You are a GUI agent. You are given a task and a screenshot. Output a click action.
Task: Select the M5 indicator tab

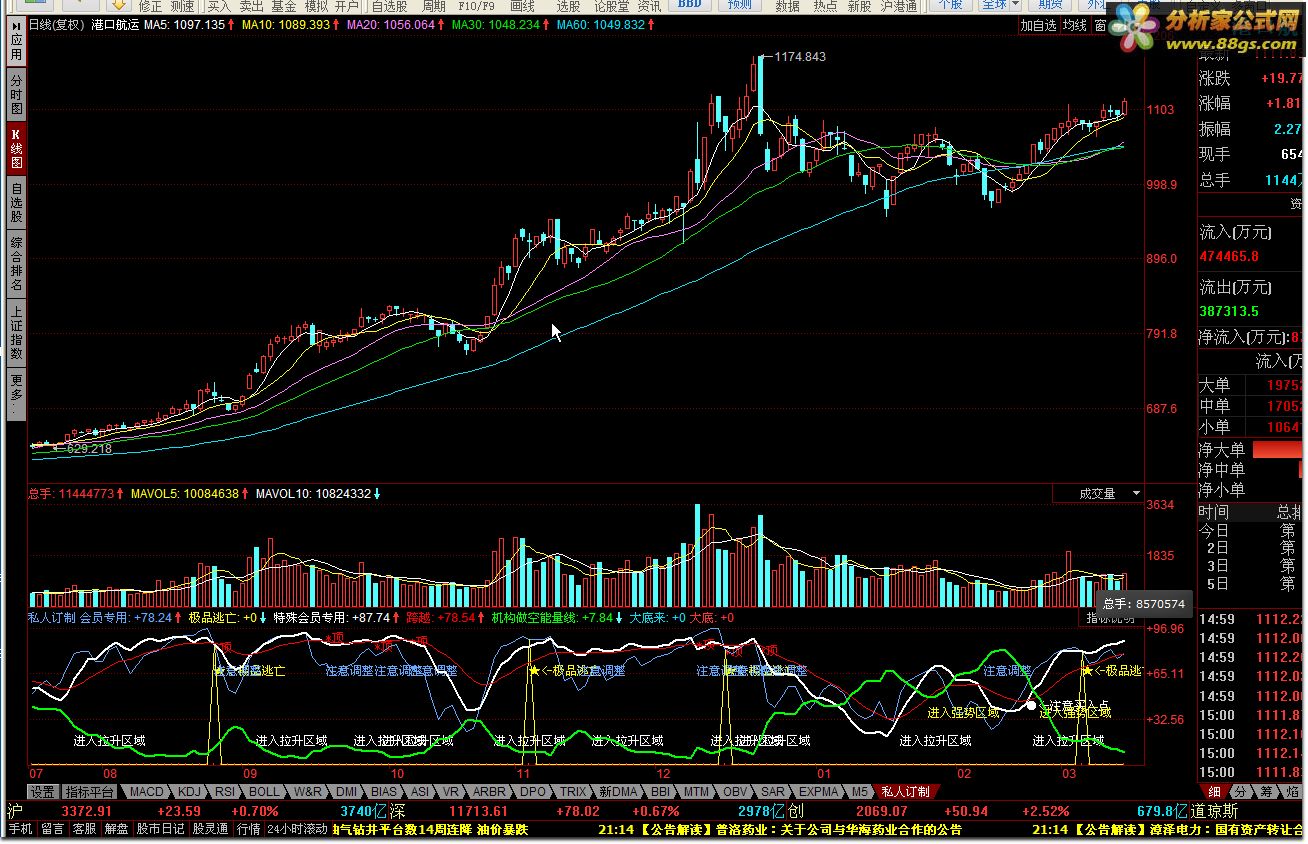860,791
